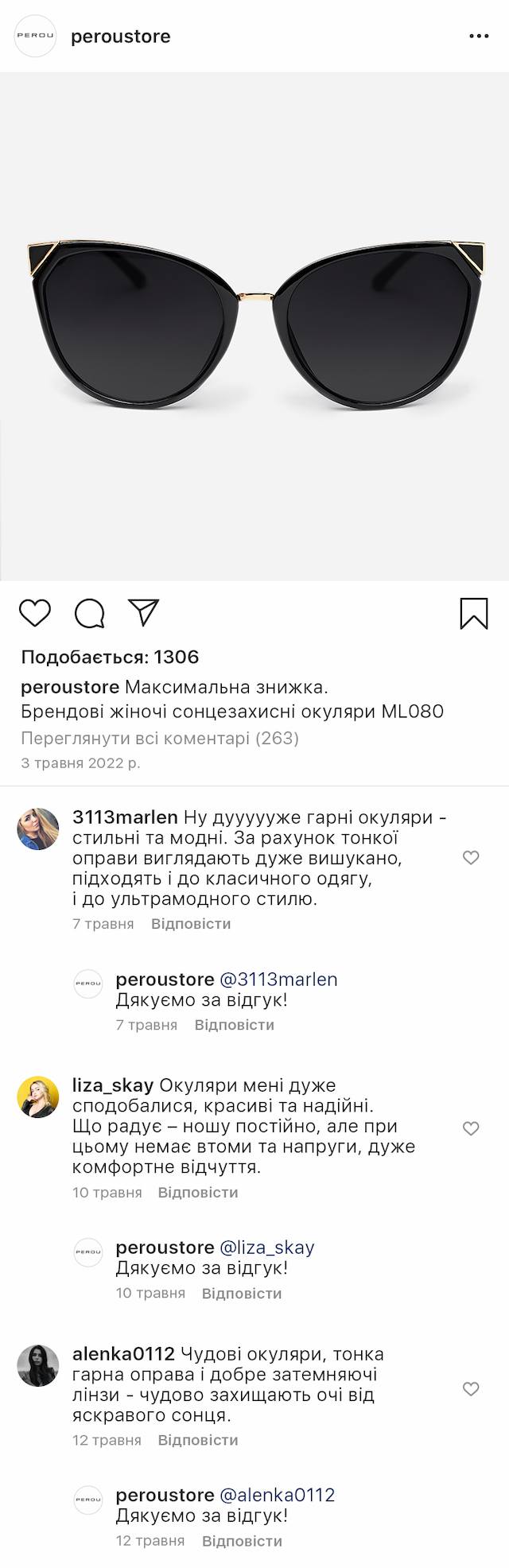Open peroustore username in header
The height and width of the screenshot is (1568, 509).
click(x=121, y=37)
